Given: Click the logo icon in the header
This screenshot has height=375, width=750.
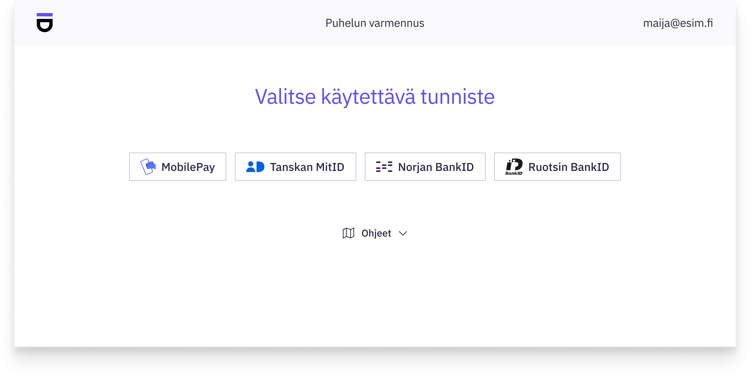Looking at the screenshot, I should [44, 22].
